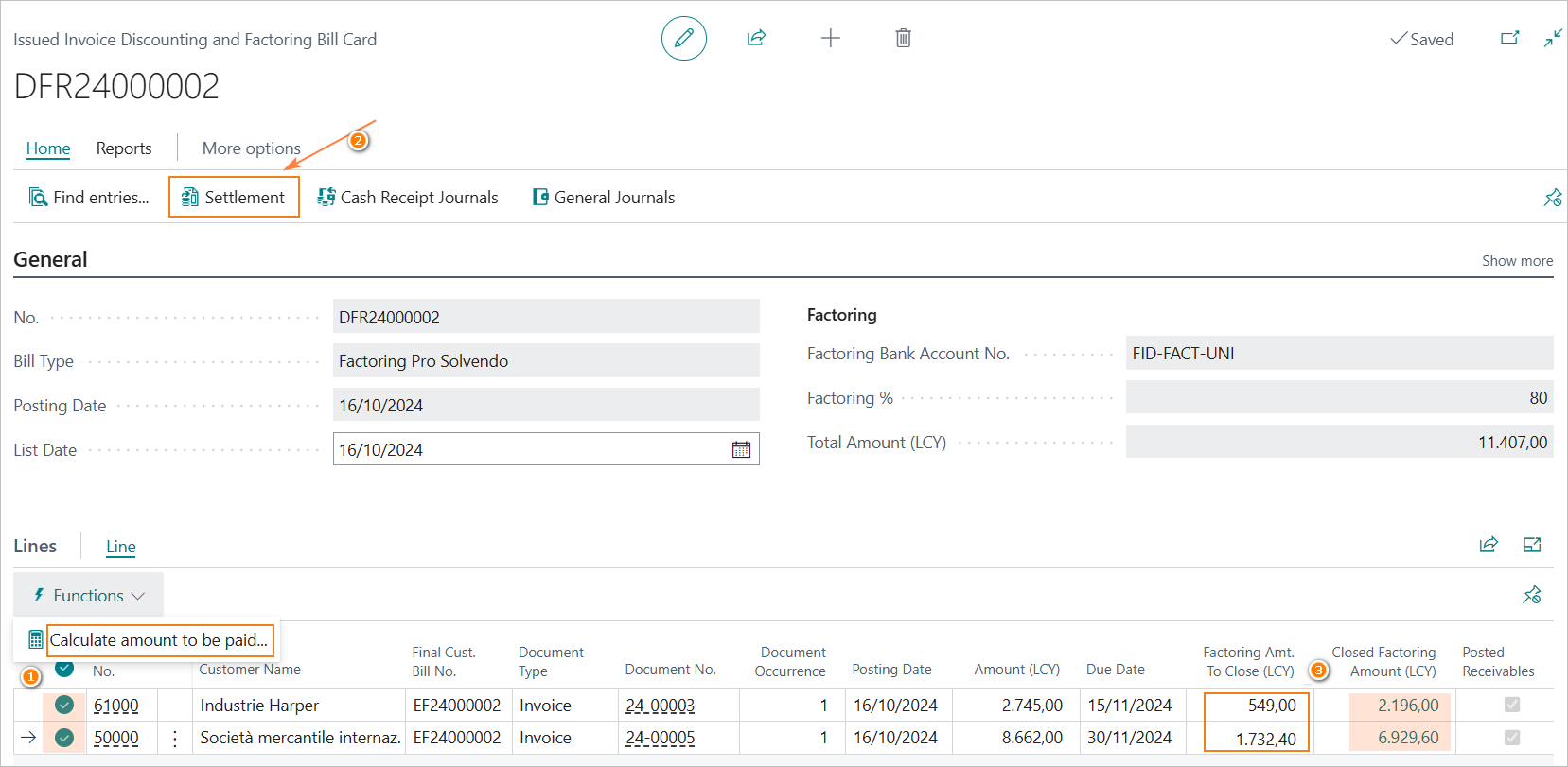1568x767 pixels.
Task: Switch to the Reports tab
Action: tap(124, 148)
